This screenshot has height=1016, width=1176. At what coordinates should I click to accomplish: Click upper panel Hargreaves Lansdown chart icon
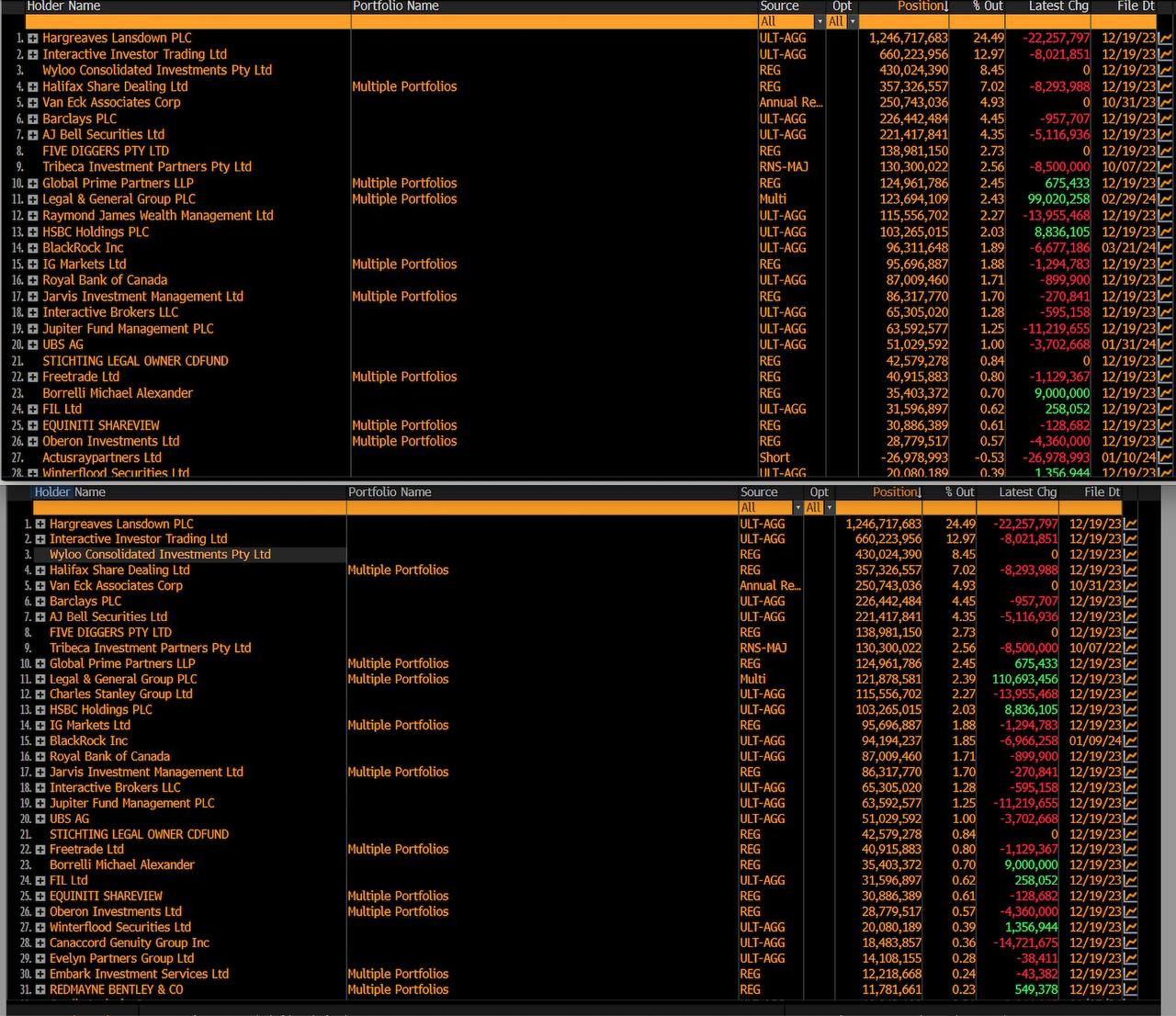pyautogui.click(x=1165, y=39)
